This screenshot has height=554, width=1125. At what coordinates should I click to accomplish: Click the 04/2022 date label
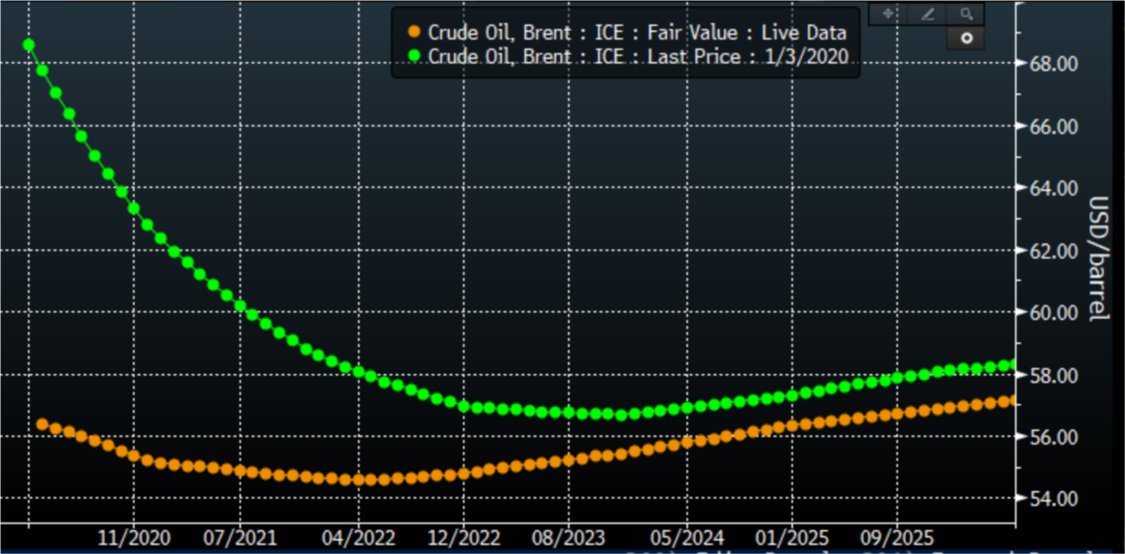pos(359,537)
